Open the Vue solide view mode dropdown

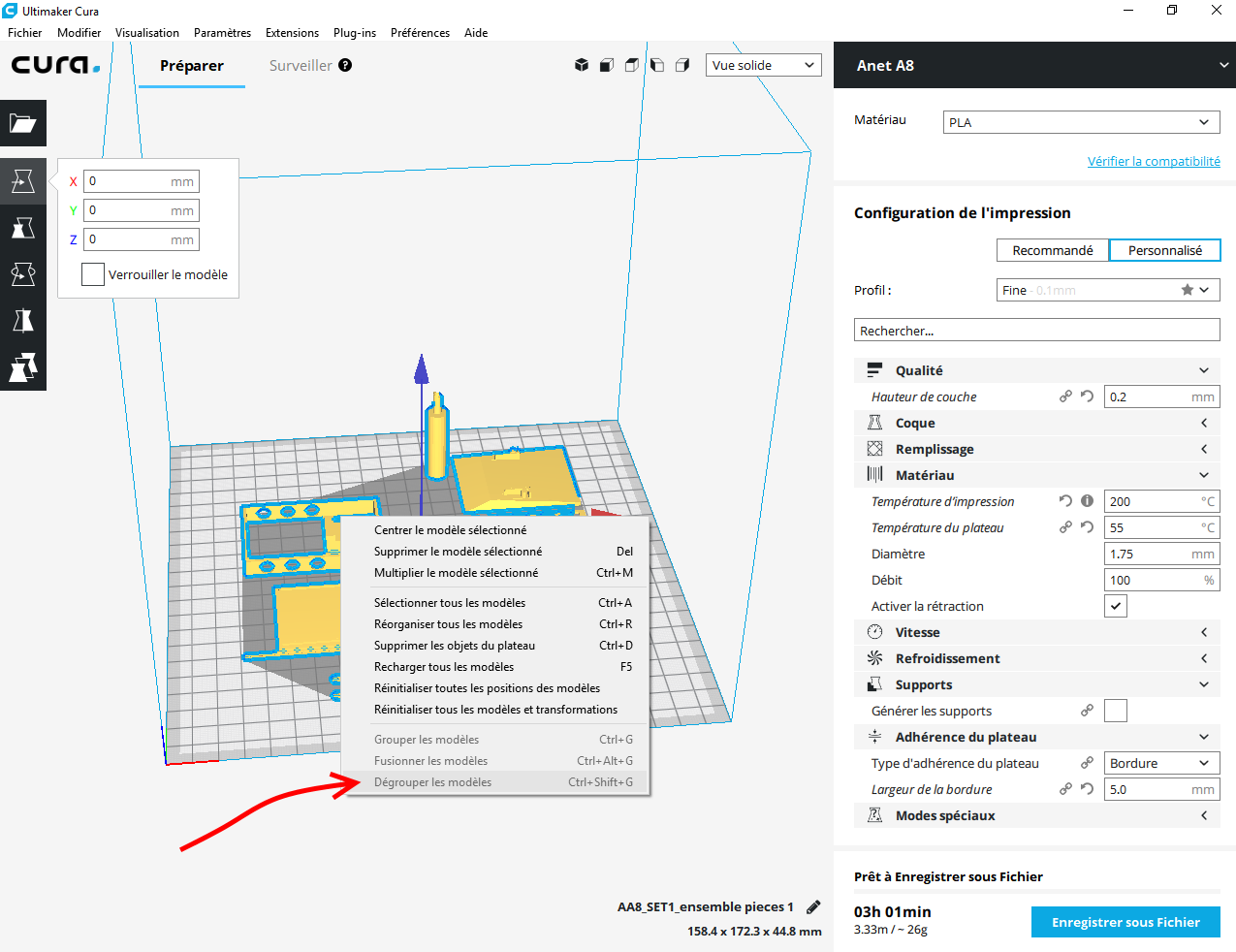pyautogui.click(x=763, y=65)
